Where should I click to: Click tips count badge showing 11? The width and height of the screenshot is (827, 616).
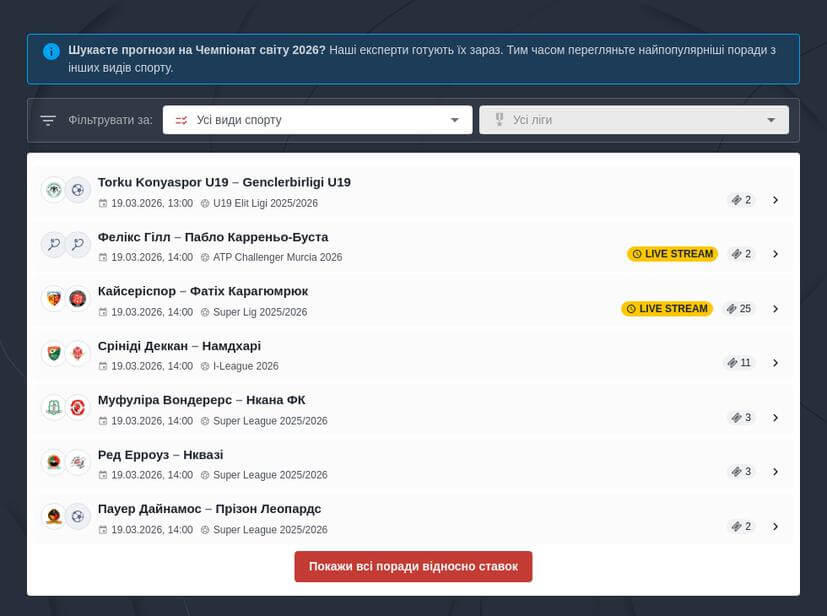739,363
